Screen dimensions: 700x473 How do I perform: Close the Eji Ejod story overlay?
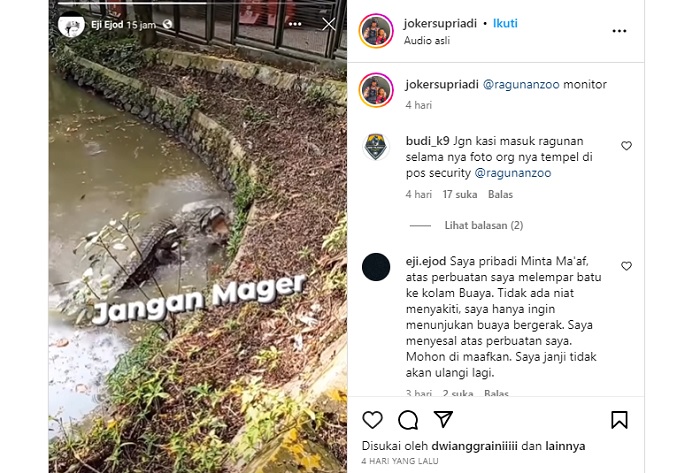[329, 24]
